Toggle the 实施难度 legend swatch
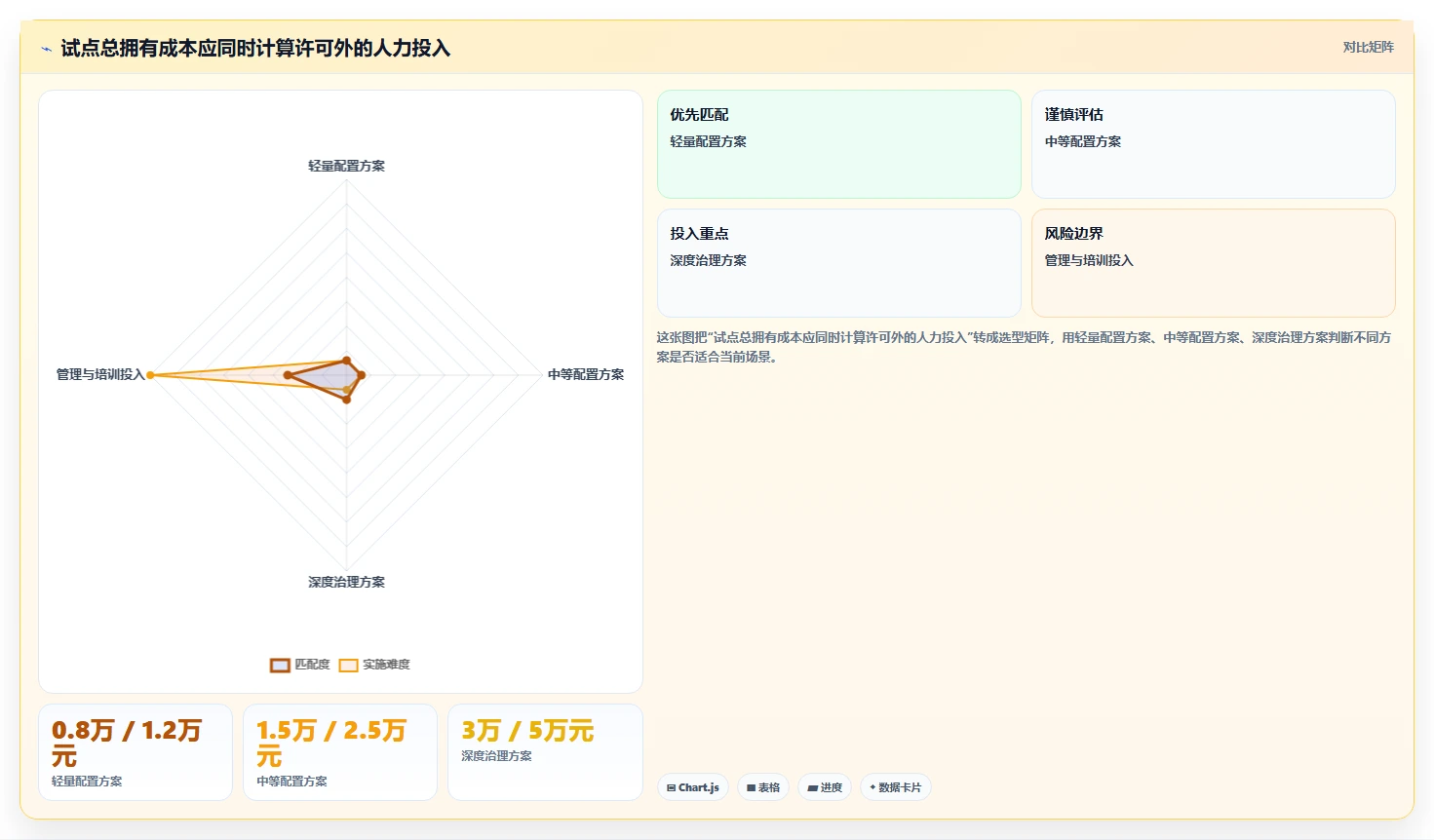This screenshot has height=840, width=1434. 348,666
